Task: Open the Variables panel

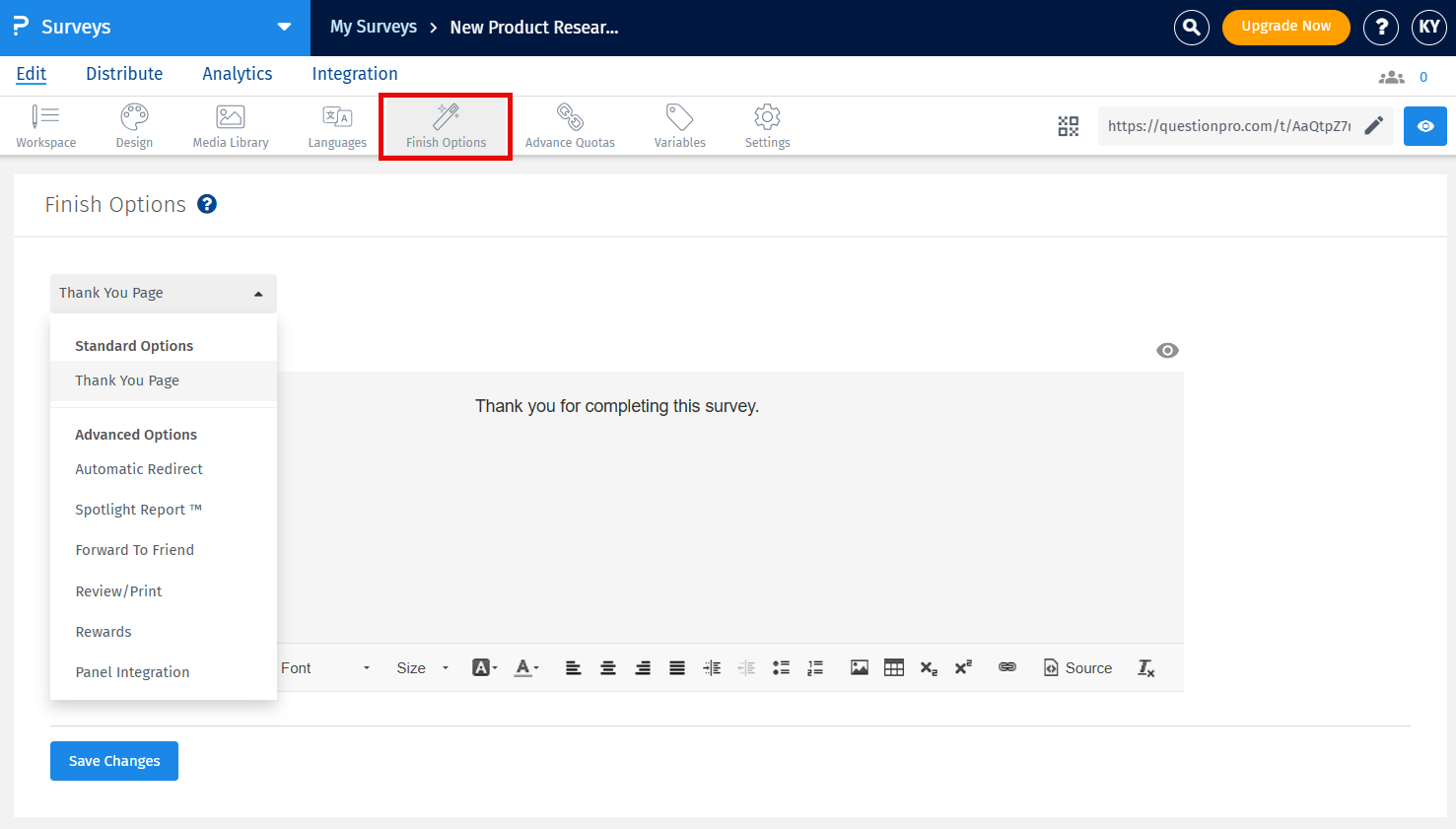Action: pyautogui.click(x=679, y=125)
